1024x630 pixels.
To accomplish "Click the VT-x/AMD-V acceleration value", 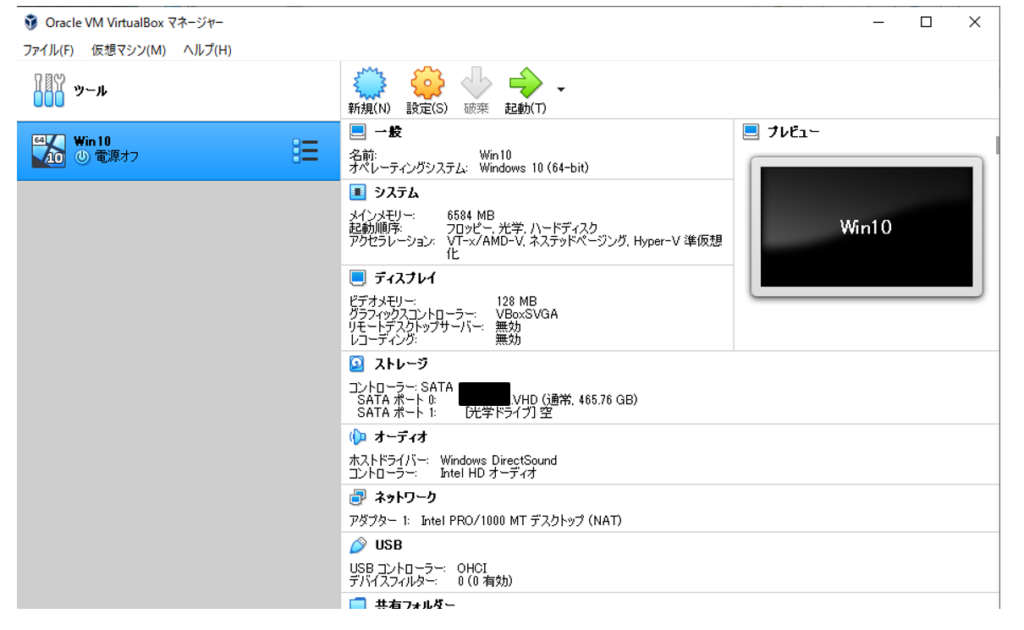I will (x=584, y=247).
